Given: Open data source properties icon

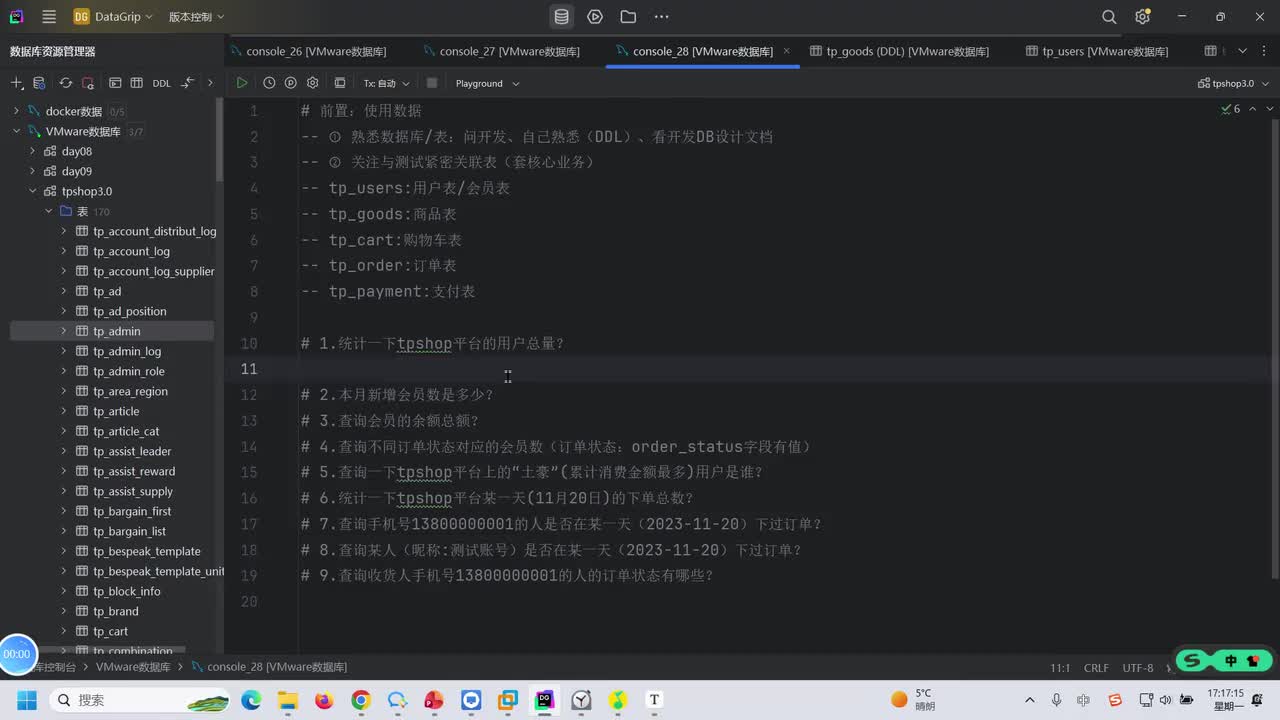Looking at the screenshot, I should click(x=39, y=83).
